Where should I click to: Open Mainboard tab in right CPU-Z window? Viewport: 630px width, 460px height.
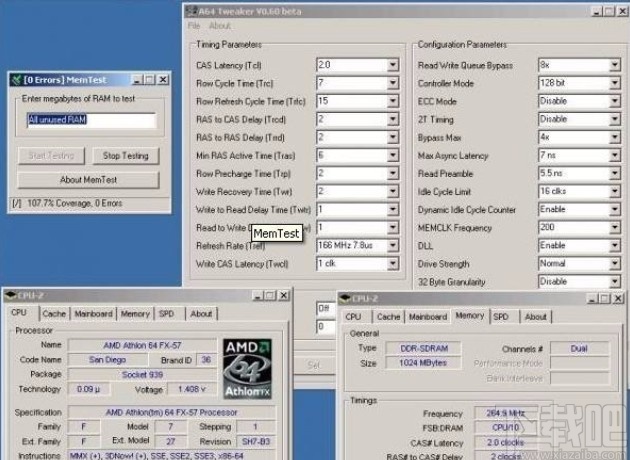pos(428,317)
